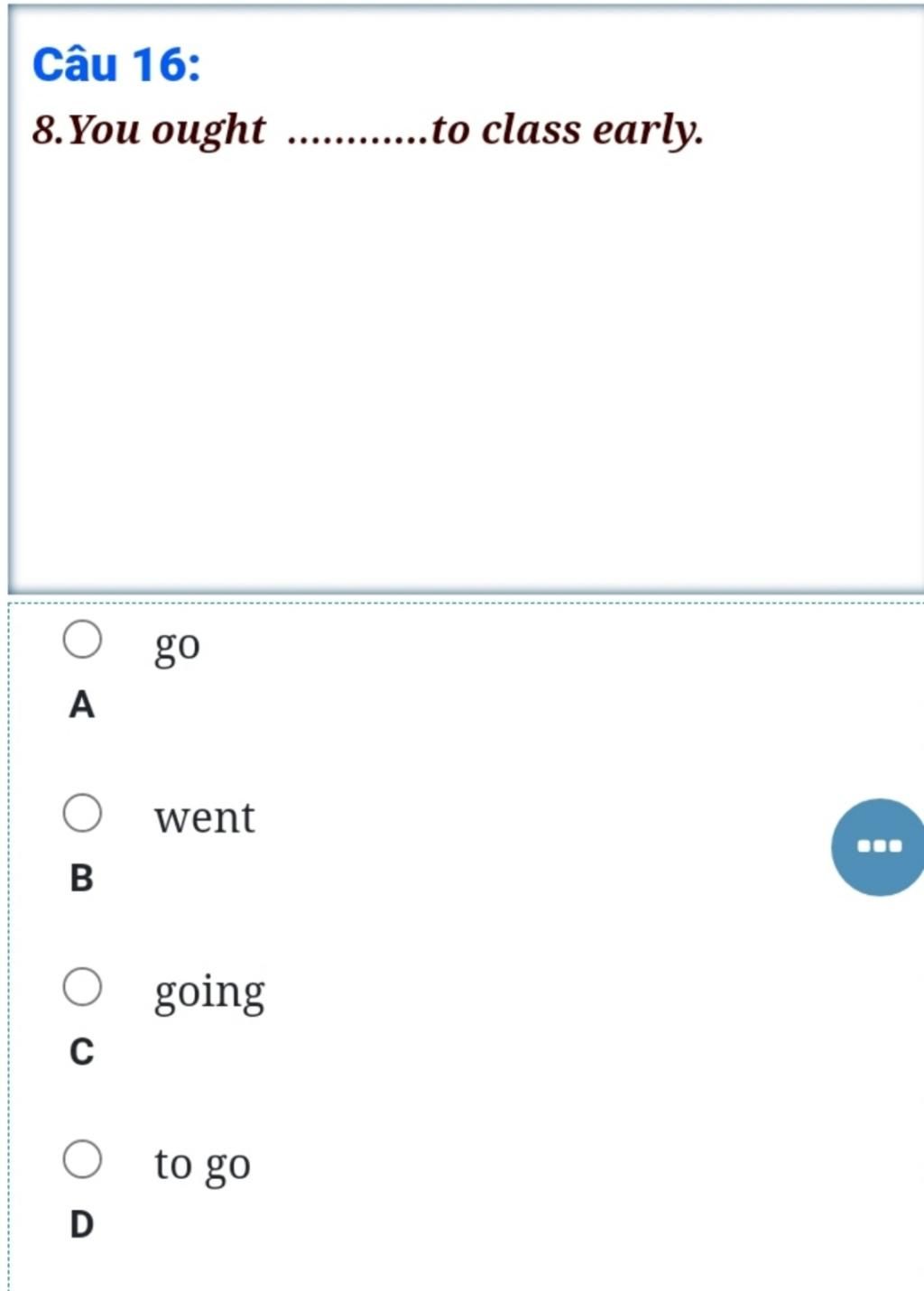Click the question number '8.' prefix
The image size is (924, 1291).
click(x=50, y=131)
